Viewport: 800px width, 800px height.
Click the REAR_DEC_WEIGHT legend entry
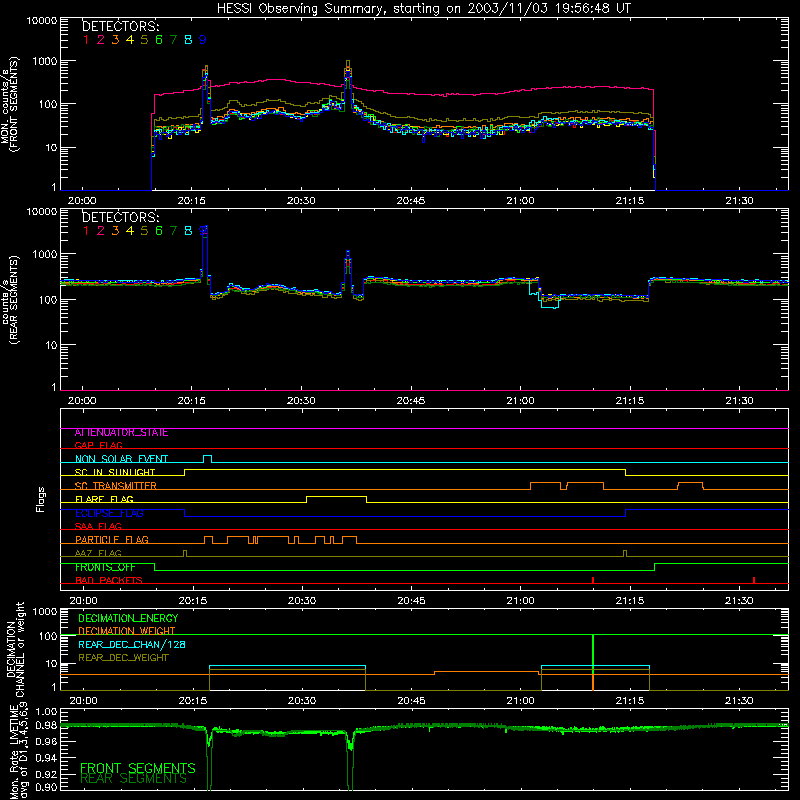coord(123,658)
